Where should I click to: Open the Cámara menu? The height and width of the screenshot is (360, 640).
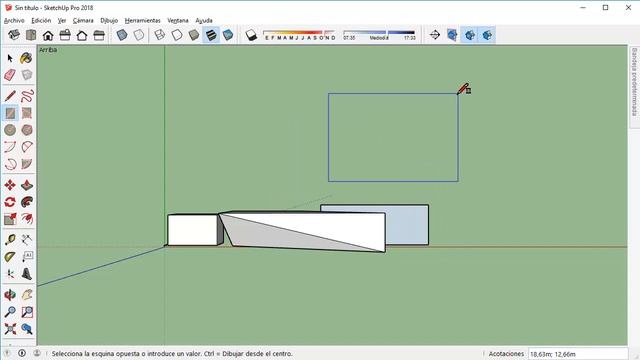pos(83,20)
